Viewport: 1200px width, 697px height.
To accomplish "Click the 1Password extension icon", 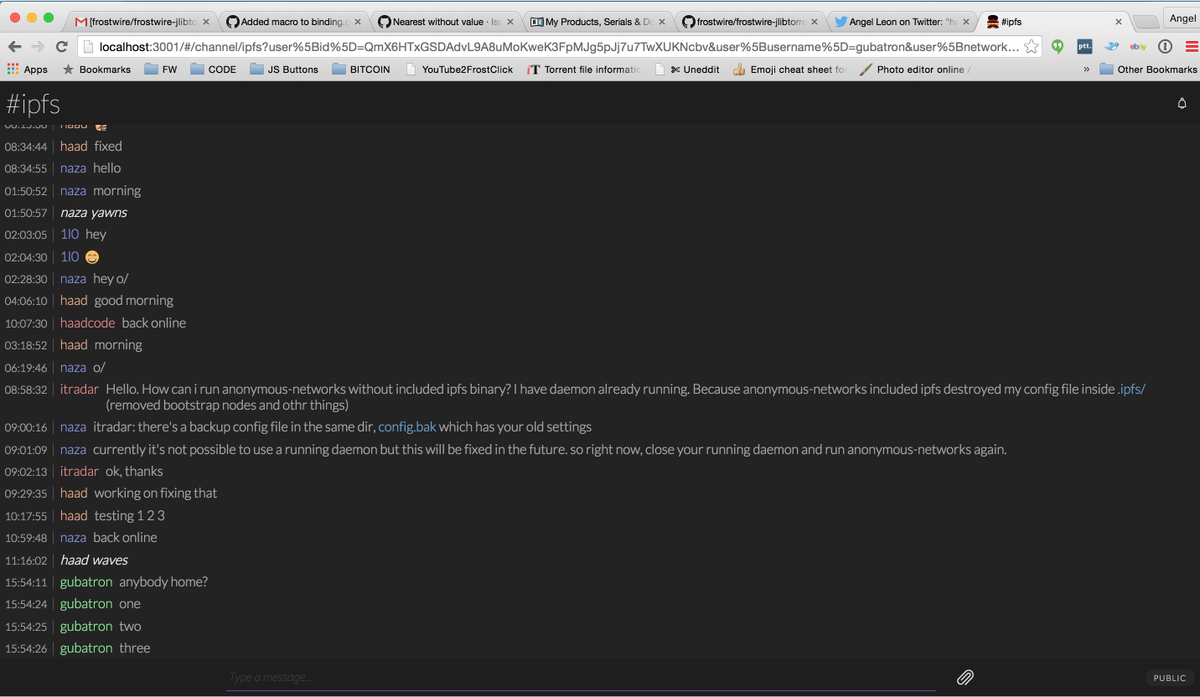I will click(1165, 46).
